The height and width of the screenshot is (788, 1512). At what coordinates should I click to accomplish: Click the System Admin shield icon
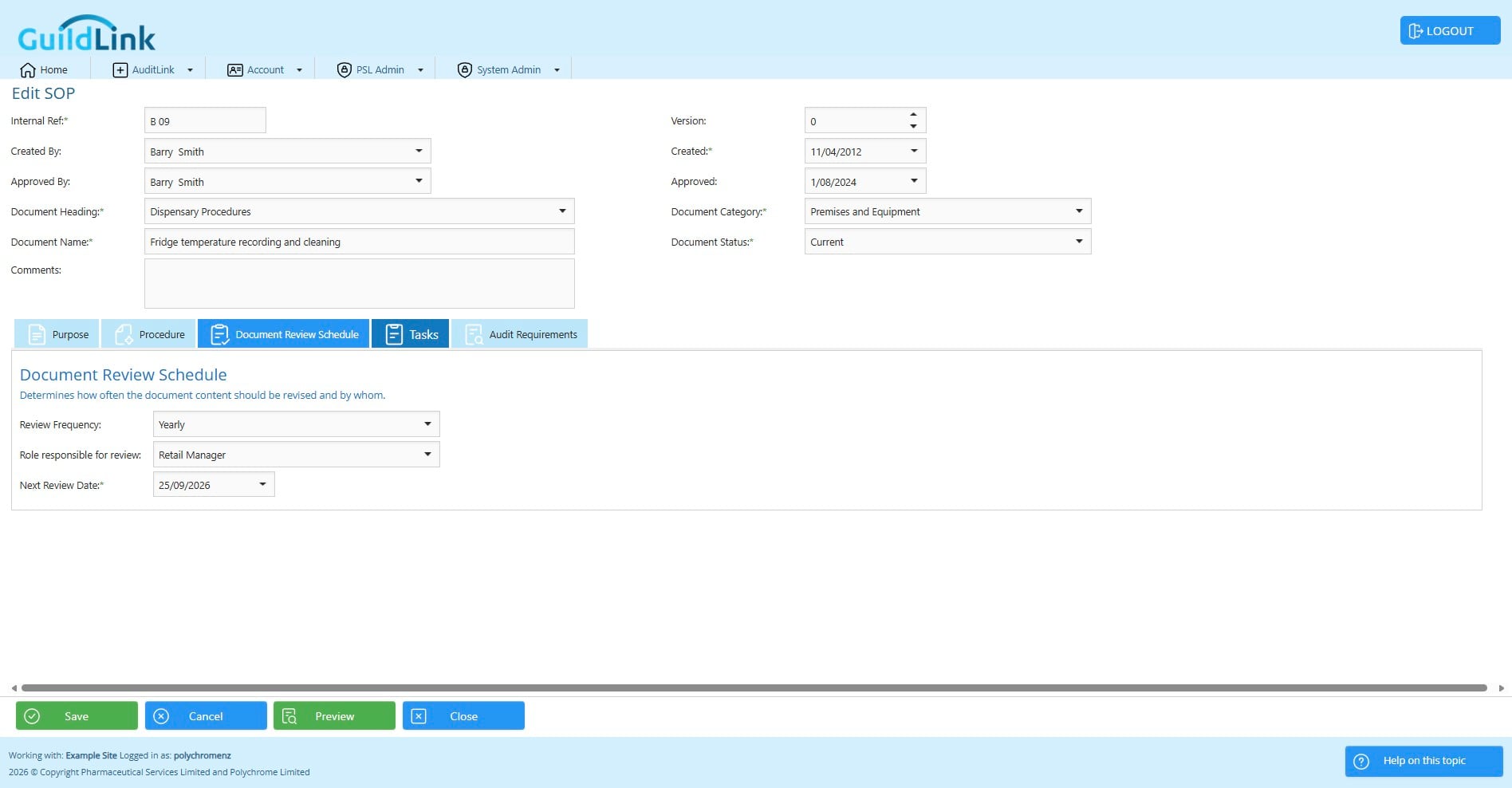pos(465,70)
